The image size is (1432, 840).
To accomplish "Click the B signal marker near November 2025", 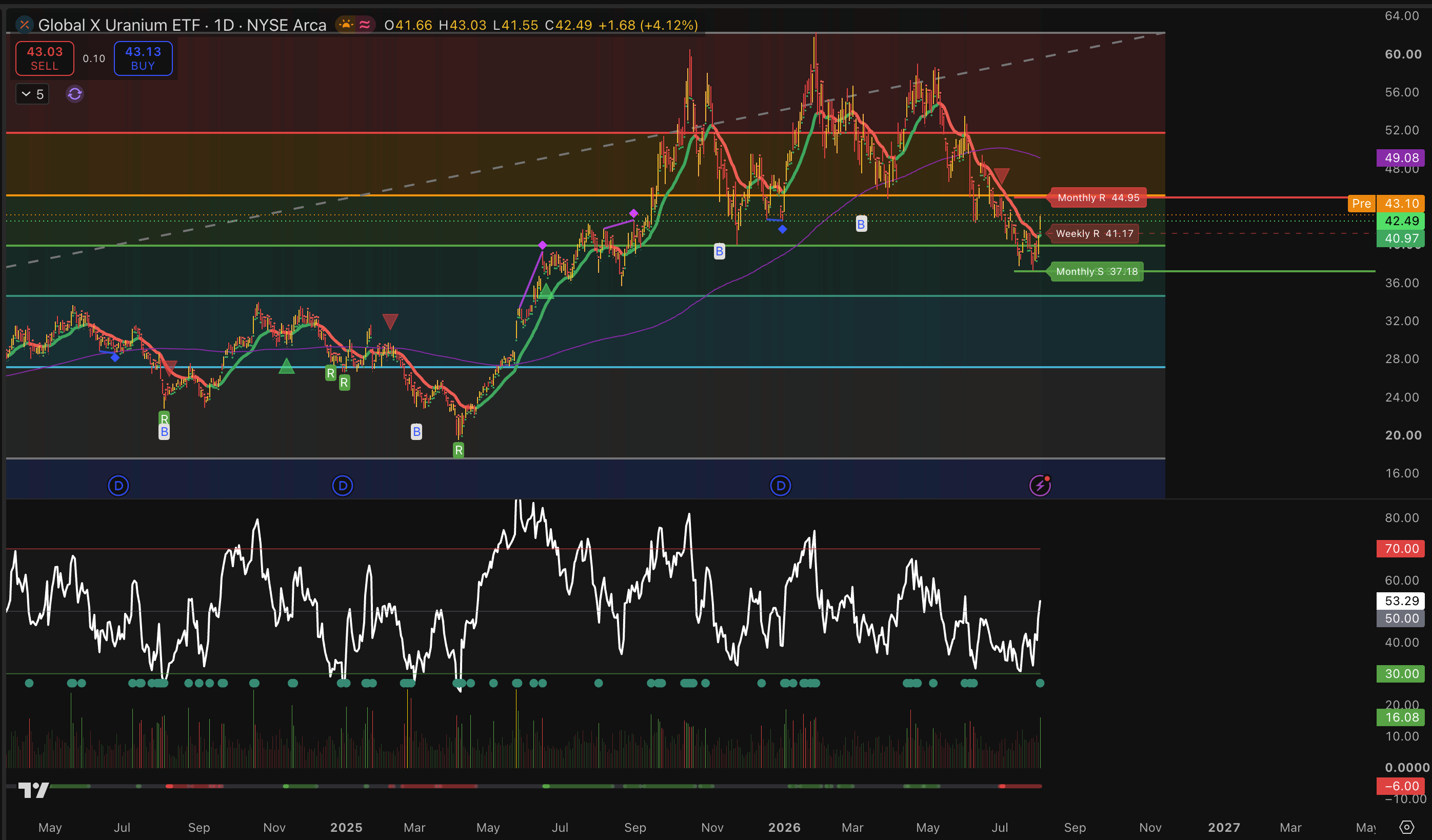I will click(720, 251).
